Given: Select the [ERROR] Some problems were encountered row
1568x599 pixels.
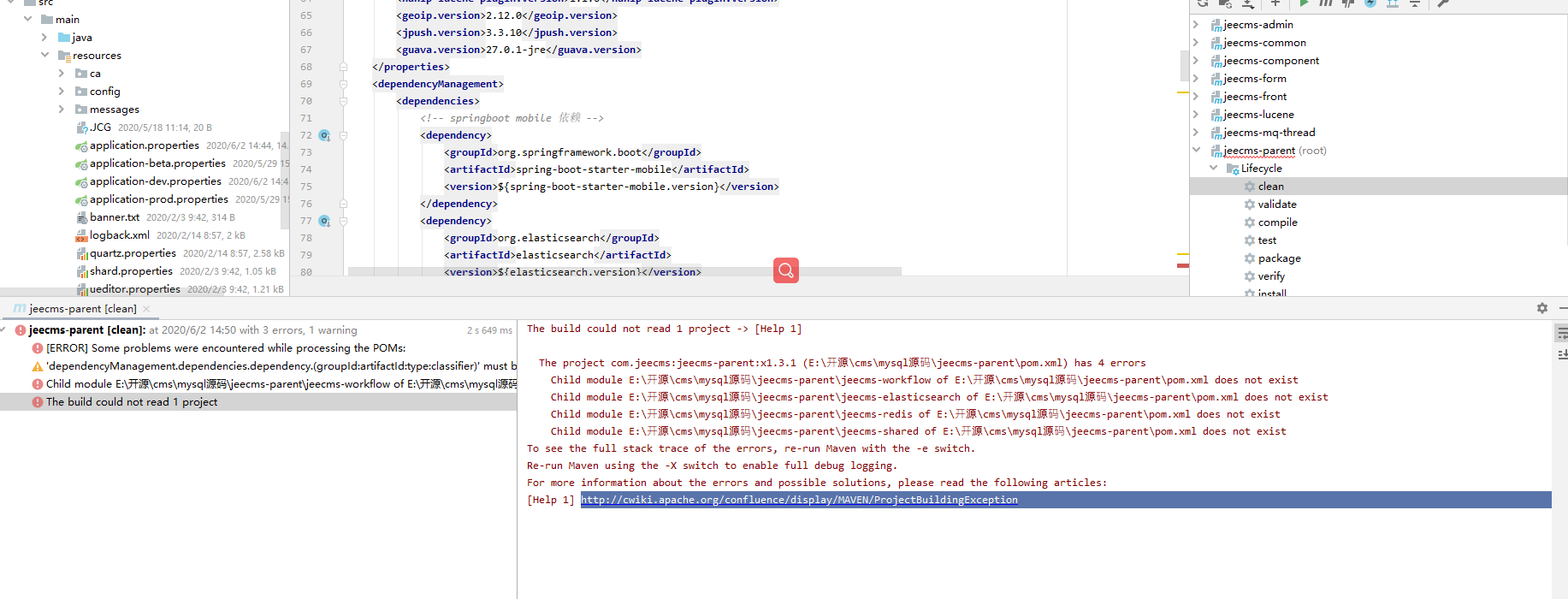Looking at the screenshot, I should [x=258, y=348].
